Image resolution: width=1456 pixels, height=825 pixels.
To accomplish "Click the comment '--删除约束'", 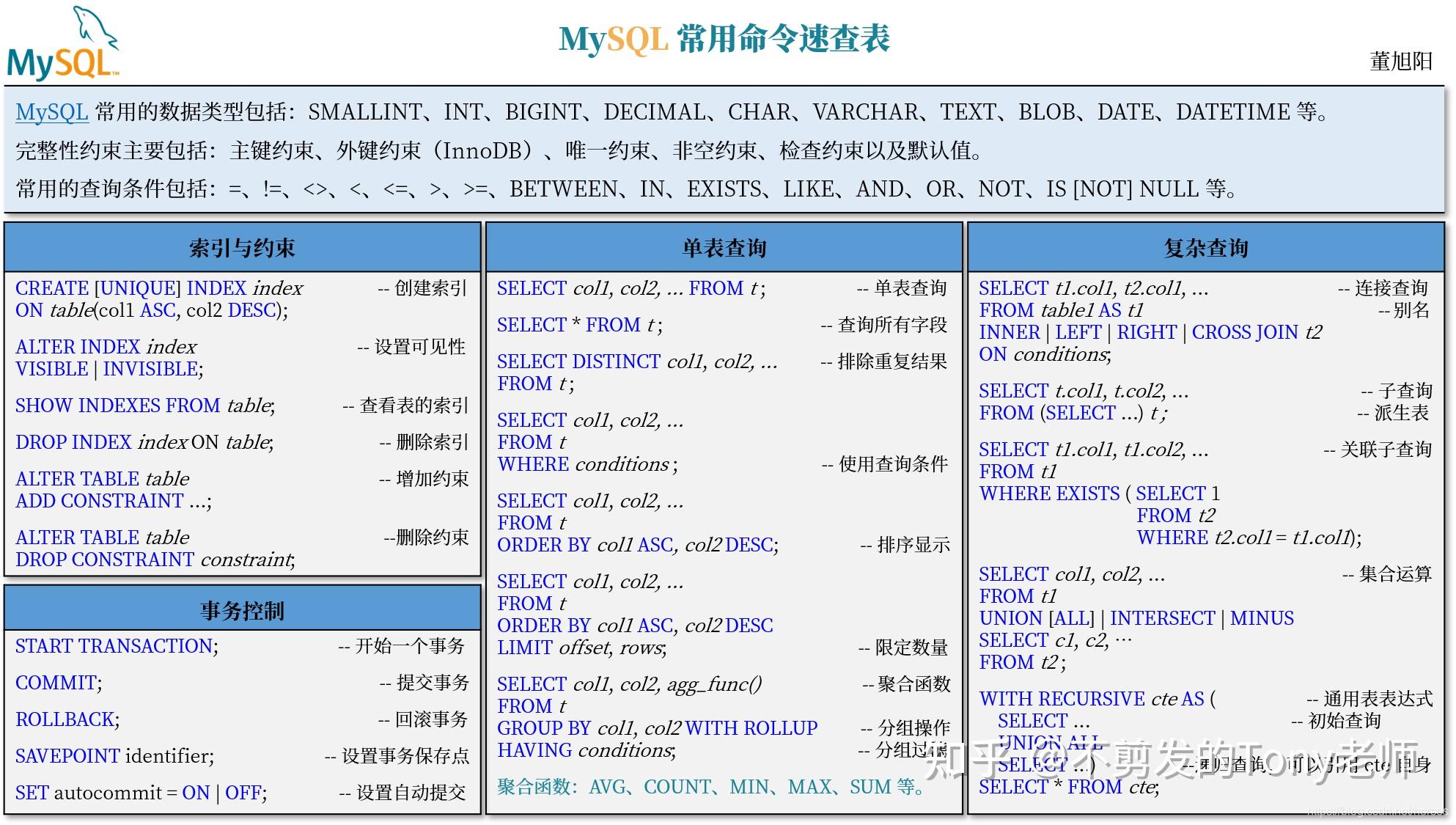I will (x=426, y=538).
